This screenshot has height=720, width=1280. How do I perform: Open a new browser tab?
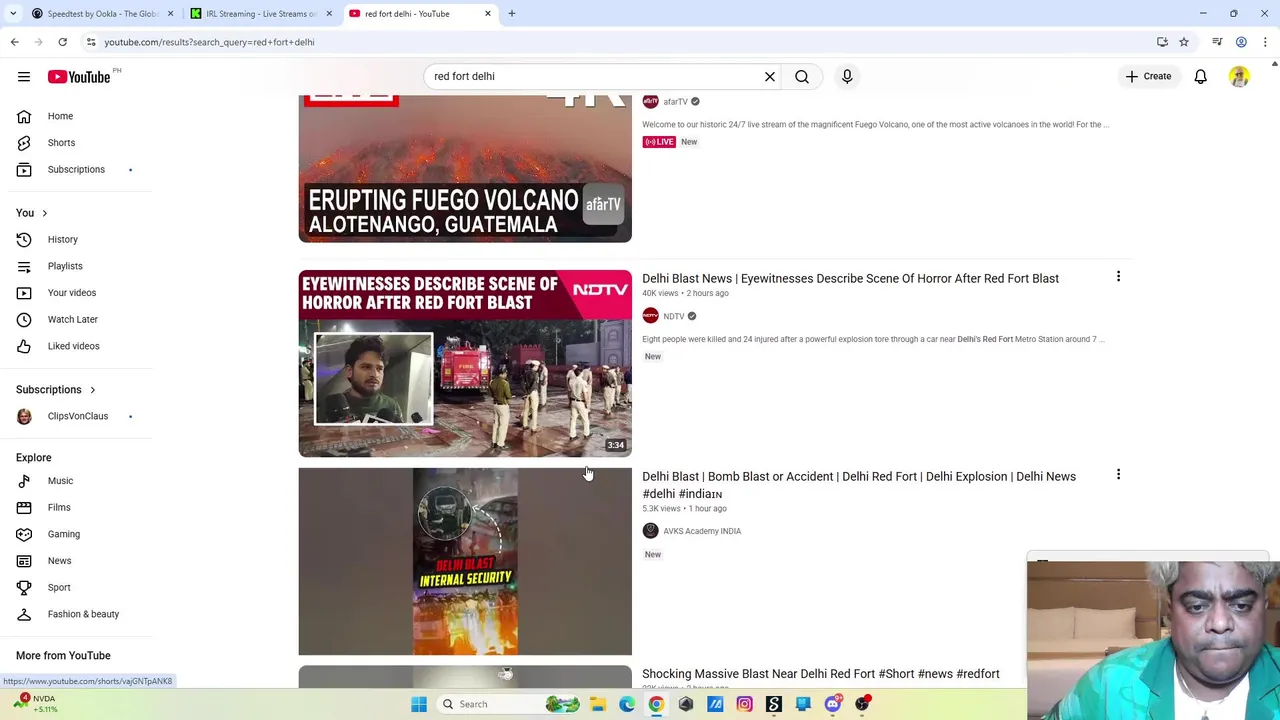click(512, 14)
